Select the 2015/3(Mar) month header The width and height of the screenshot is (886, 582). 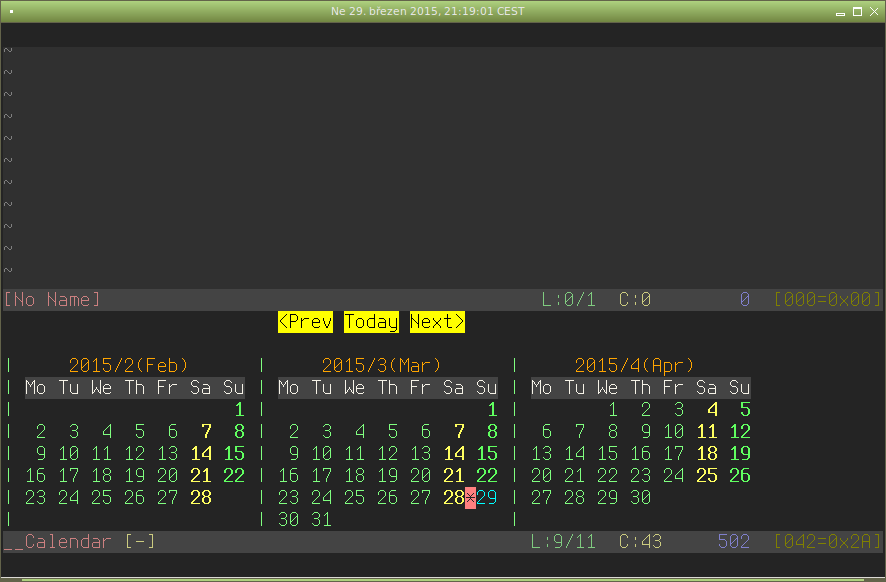click(381, 366)
